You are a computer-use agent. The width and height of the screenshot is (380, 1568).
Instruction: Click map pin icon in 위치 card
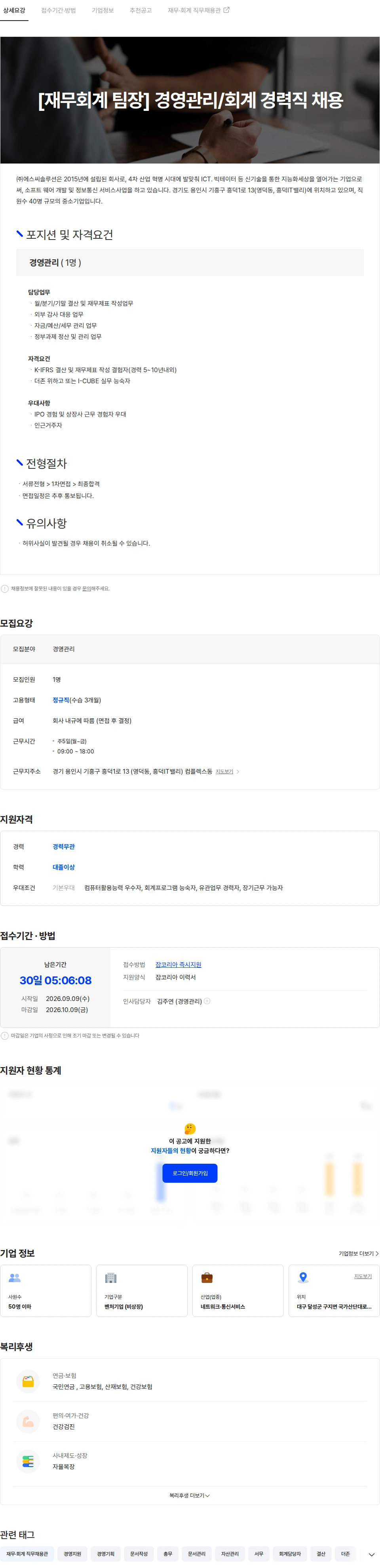pos(303,1278)
